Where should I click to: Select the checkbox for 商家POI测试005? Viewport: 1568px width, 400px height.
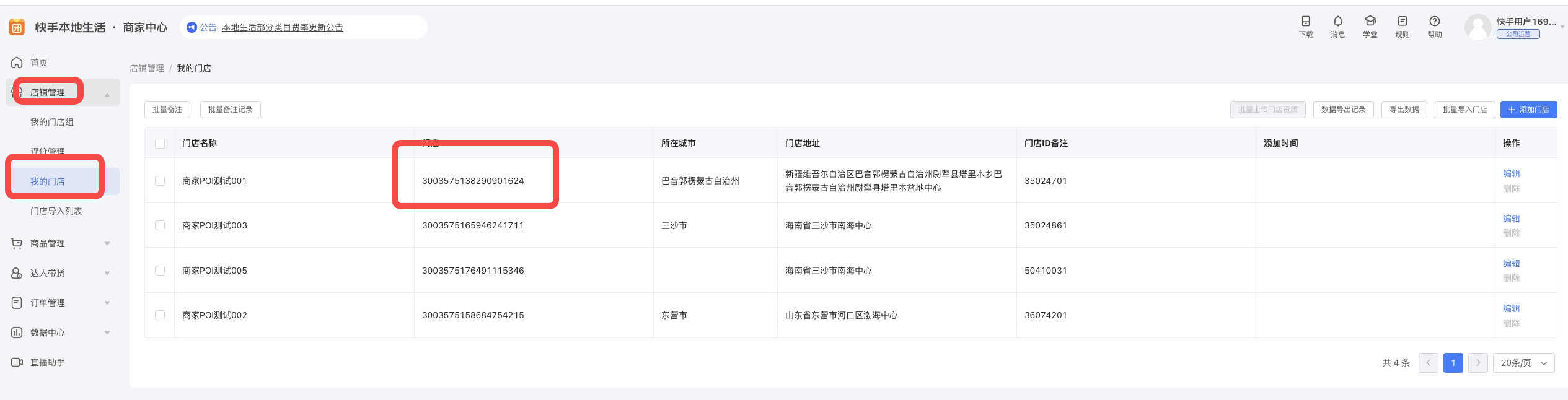160,271
